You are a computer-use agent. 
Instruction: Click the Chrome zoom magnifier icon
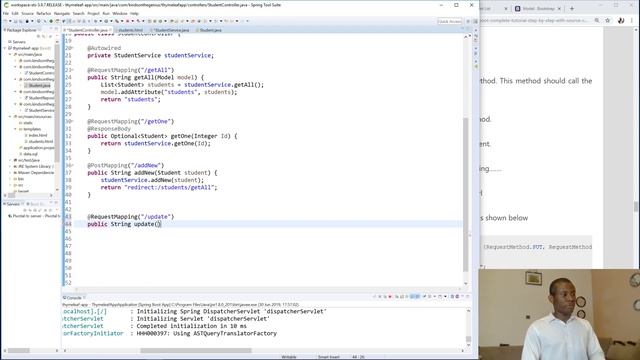coord(597,20)
